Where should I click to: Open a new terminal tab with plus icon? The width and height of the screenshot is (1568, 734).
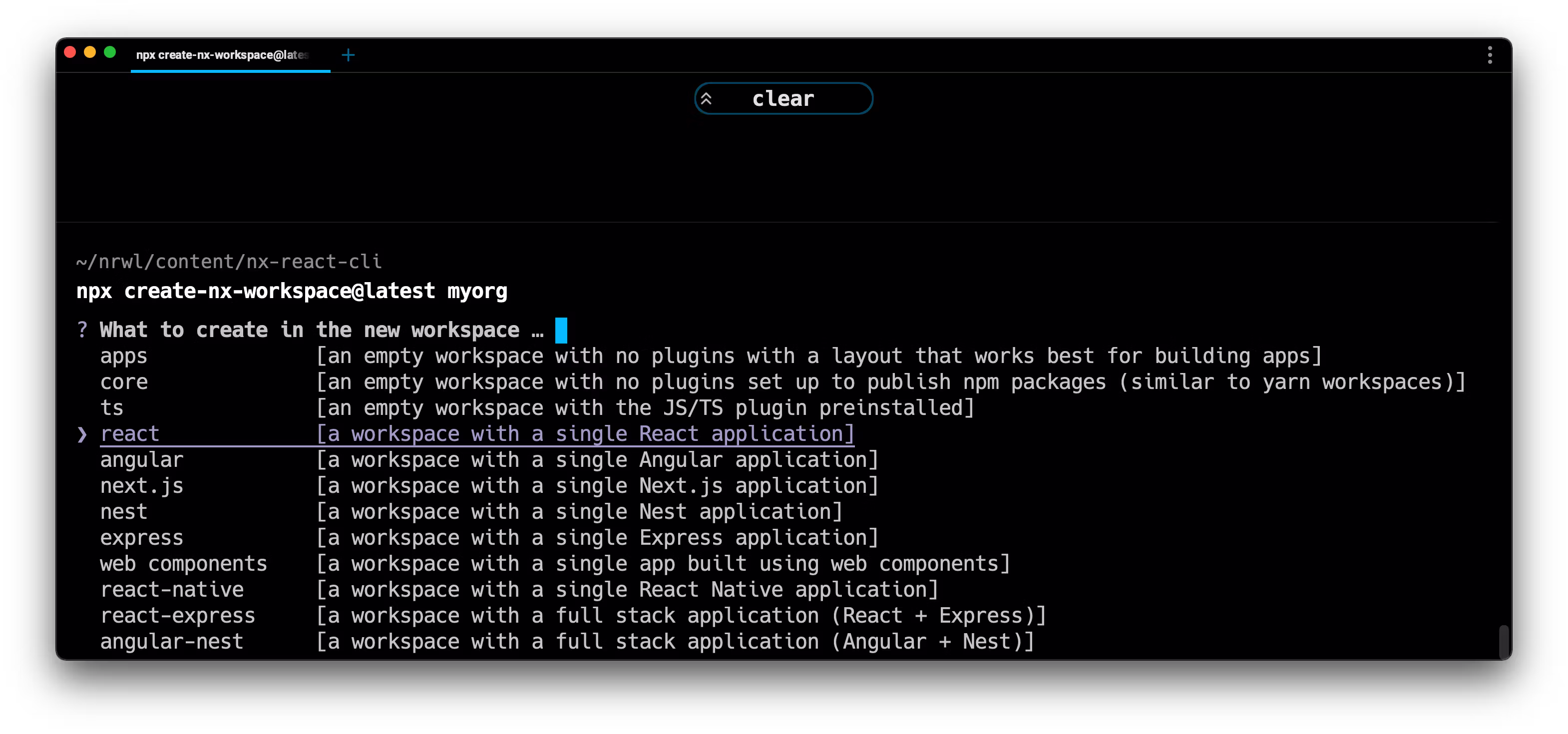pyautogui.click(x=348, y=55)
